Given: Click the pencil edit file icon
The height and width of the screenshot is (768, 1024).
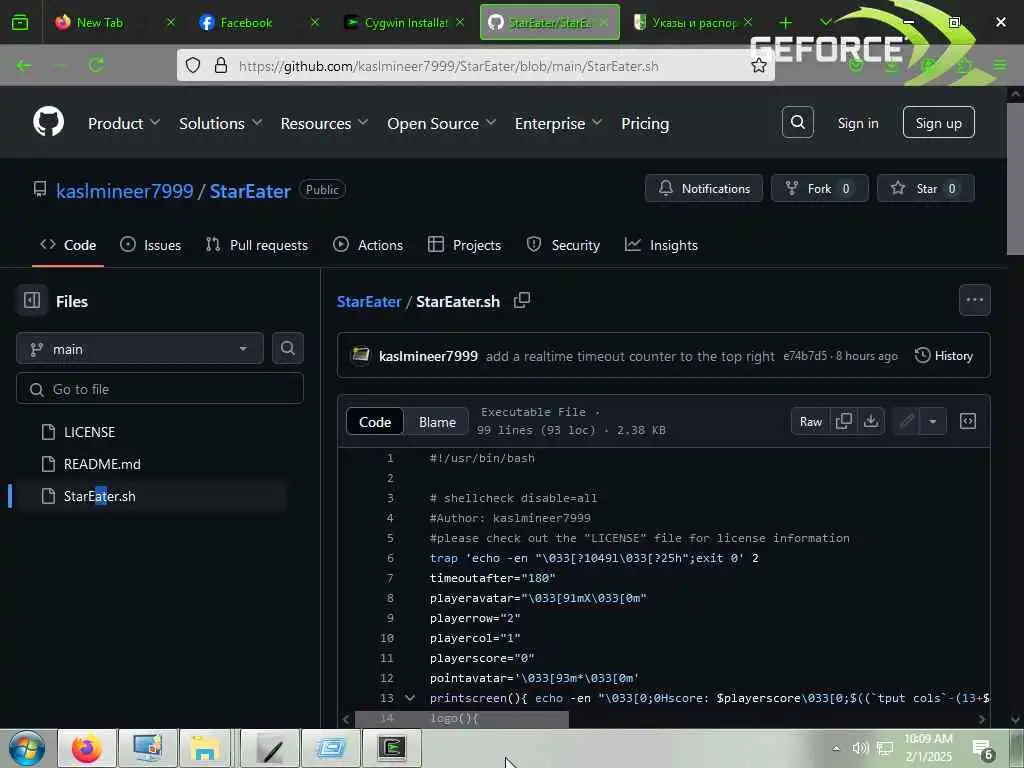Looking at the screenshot, I should 906,421.
